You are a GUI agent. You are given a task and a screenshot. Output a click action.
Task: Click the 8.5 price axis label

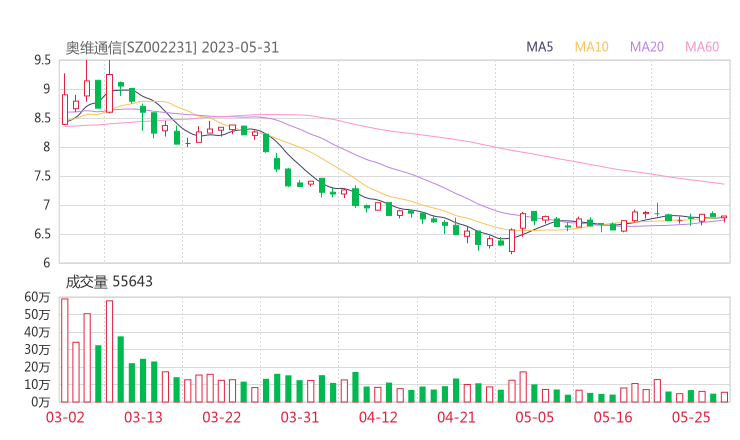click(42, 118)
